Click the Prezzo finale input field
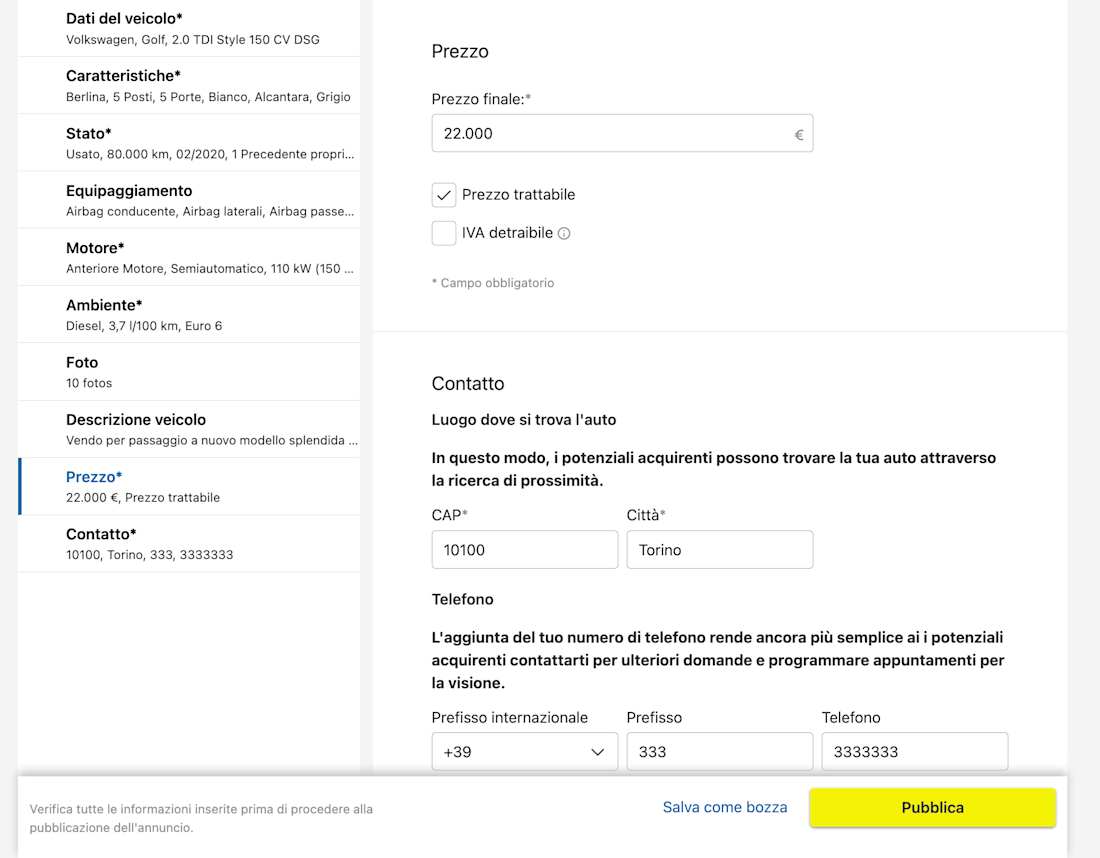Screen dimensions: 1100x858 (x=612, y=133)
